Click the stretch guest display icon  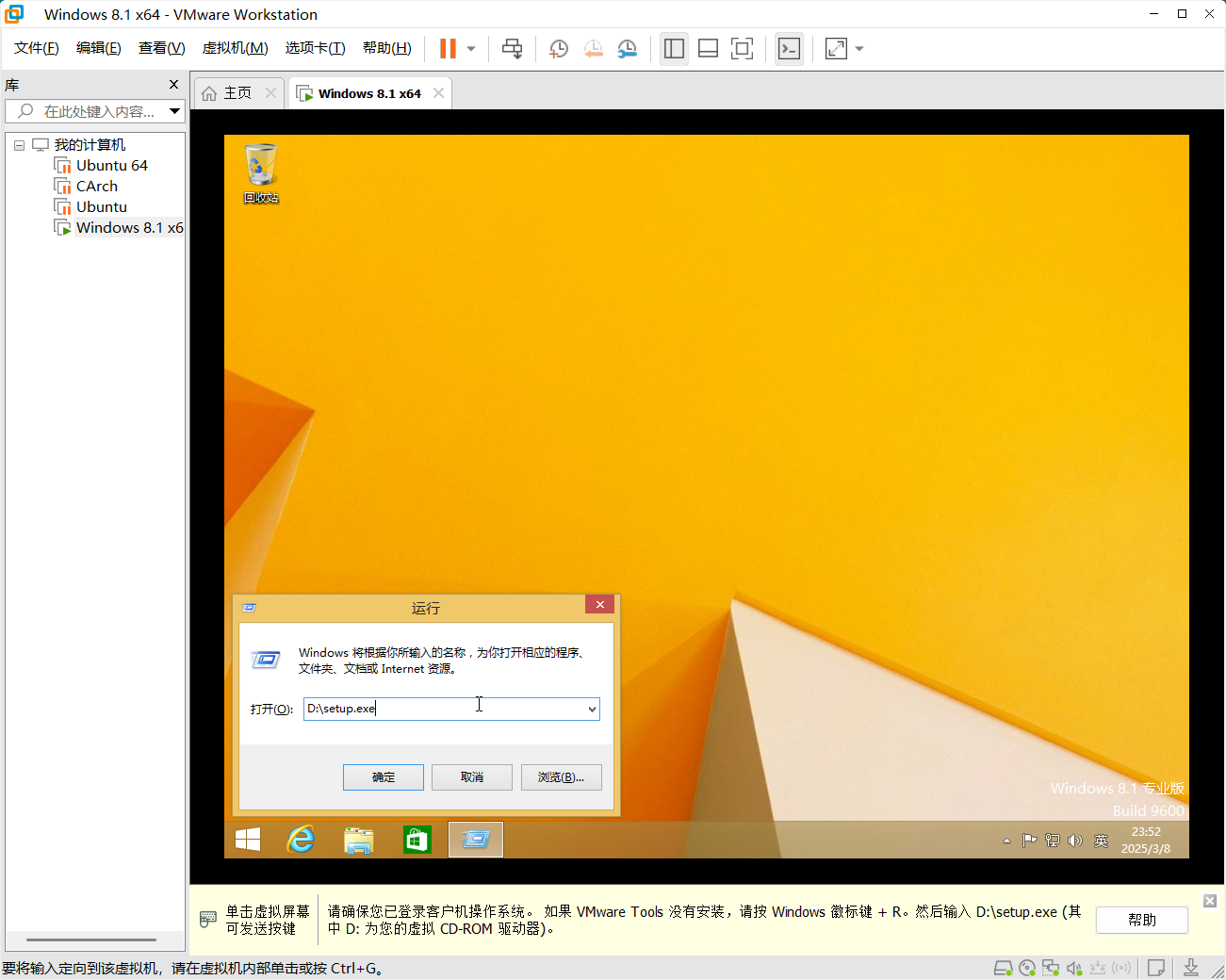pyautogui.click(x=836, y=48)
